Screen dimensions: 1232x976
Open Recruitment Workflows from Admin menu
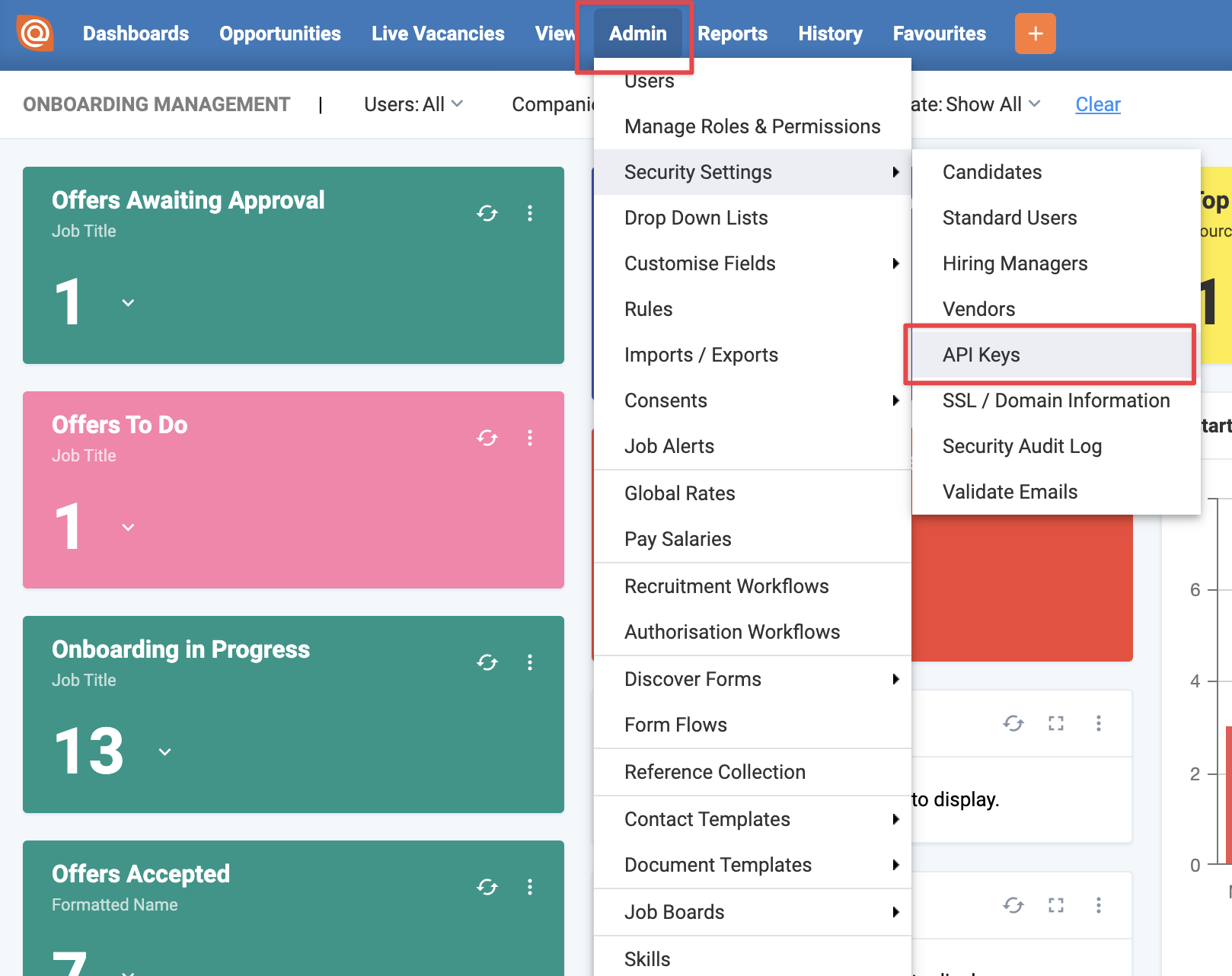(726, 586)
